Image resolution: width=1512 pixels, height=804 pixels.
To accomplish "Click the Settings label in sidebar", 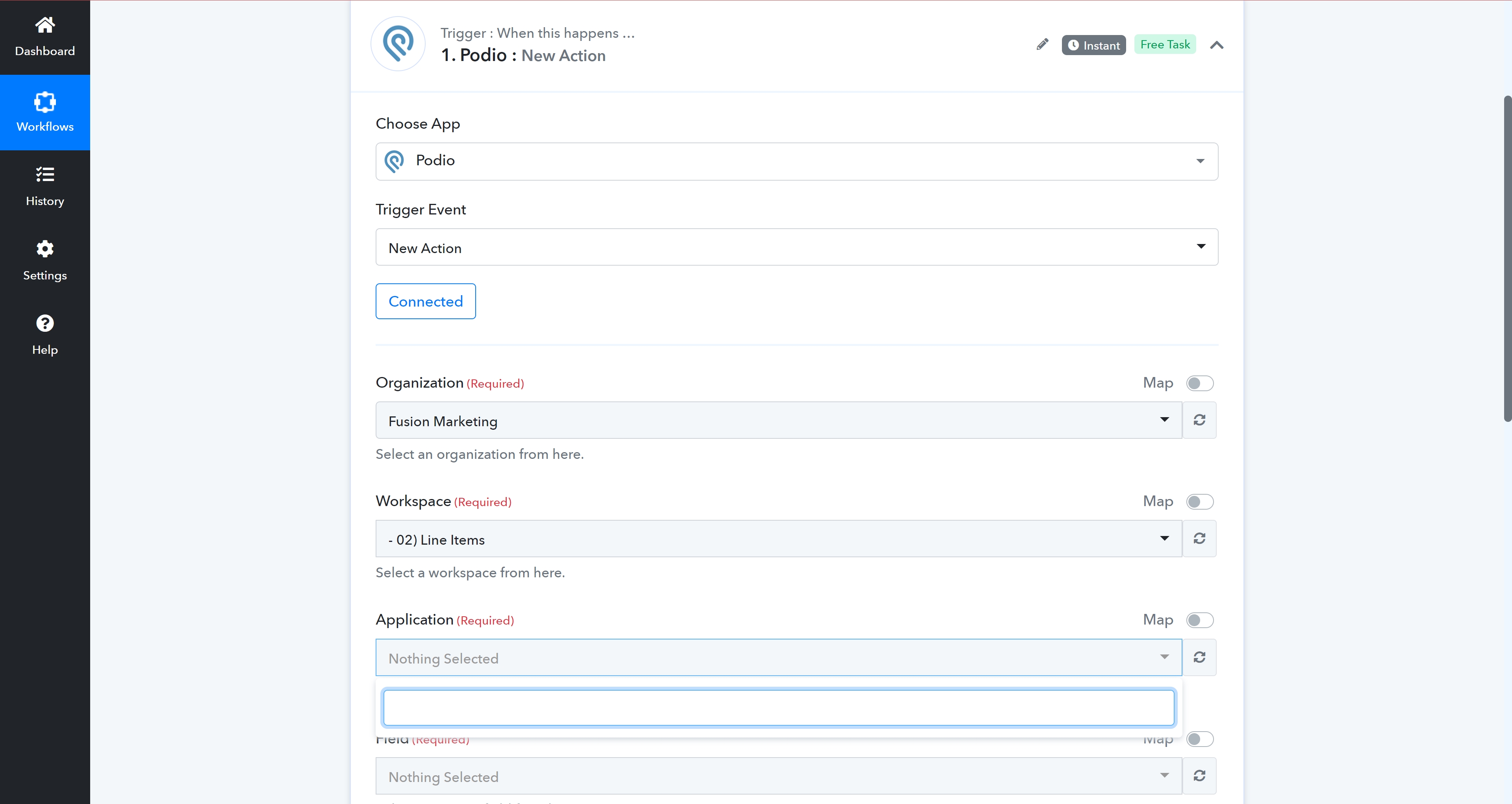I will click(44, 275).
